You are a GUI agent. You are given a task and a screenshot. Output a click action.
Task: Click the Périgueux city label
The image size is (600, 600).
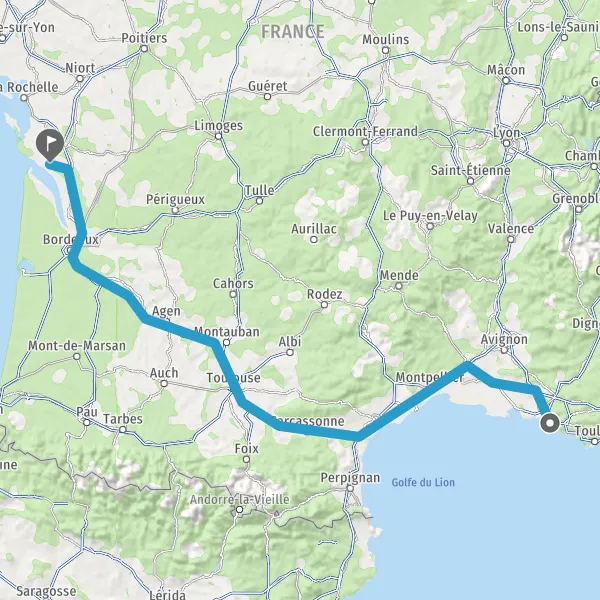point(175,199)
